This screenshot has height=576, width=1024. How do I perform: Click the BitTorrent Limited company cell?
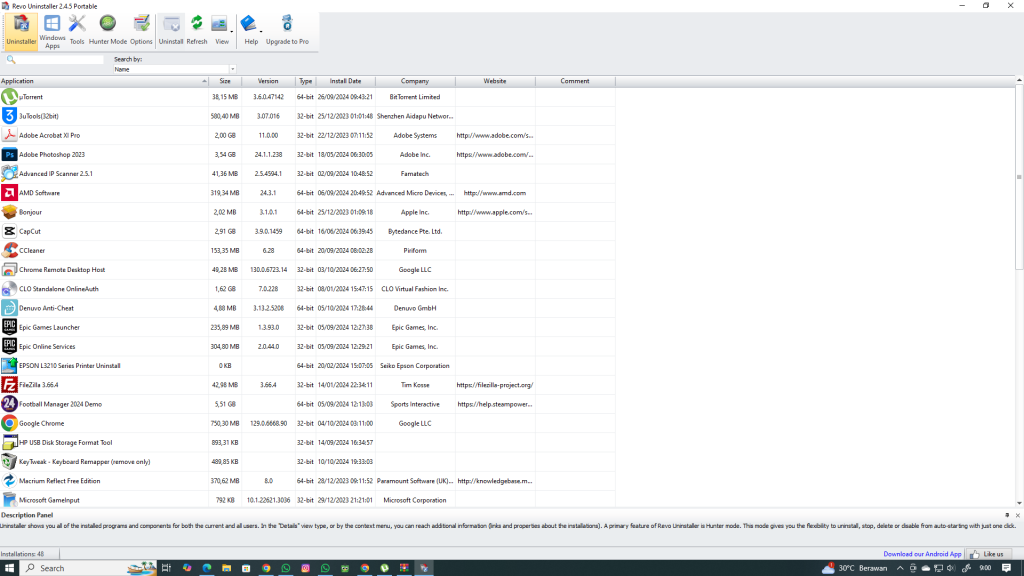[415, 97]
